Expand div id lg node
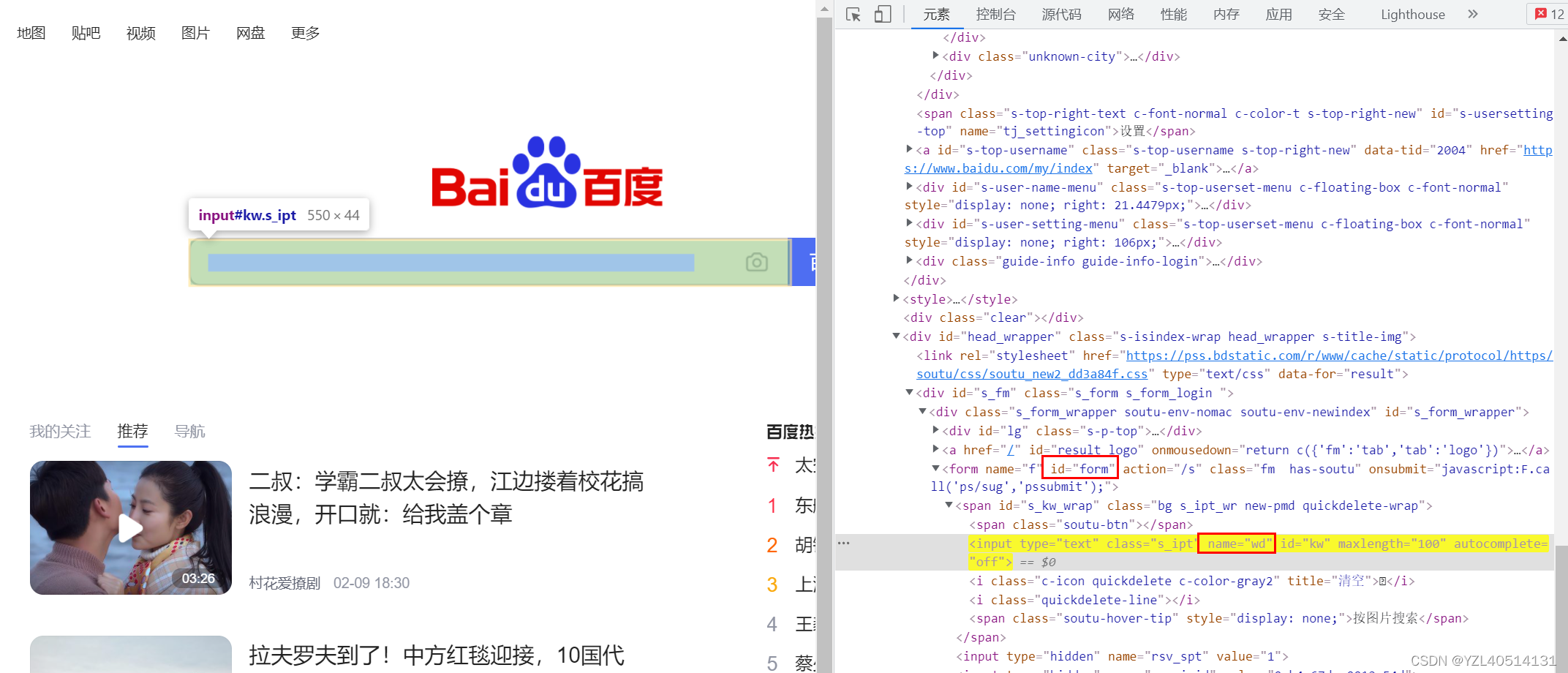Screen dimensions: 1568x673 pos(935,430)
